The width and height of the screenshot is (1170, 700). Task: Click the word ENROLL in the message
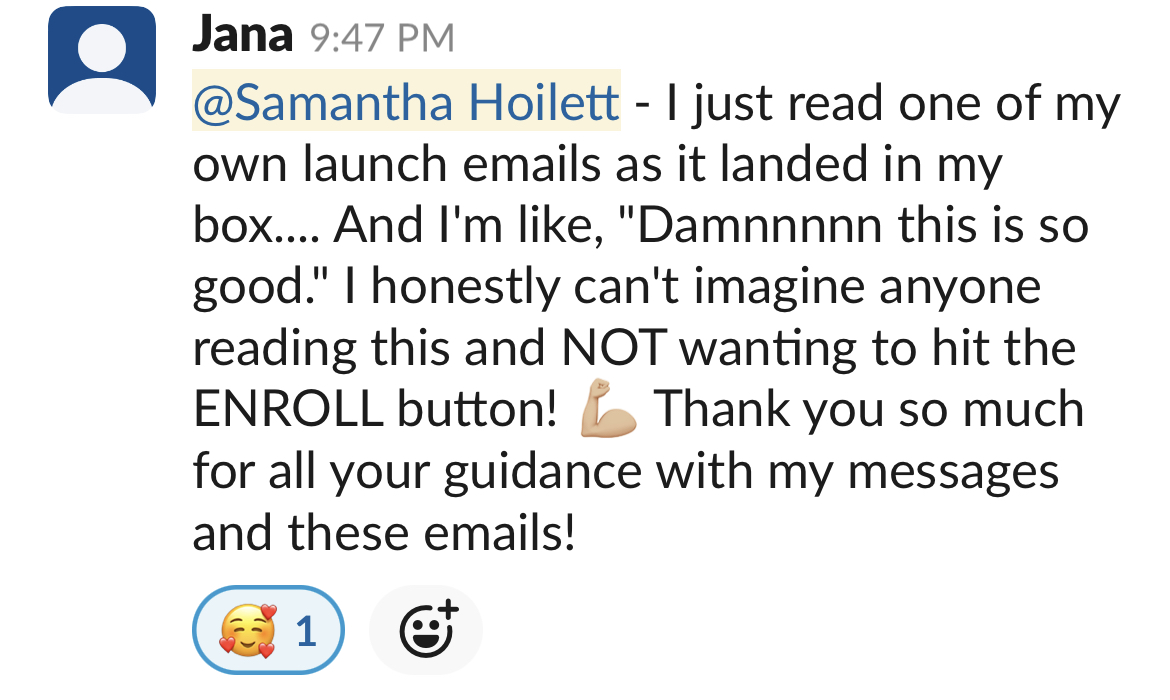point(288,409)
